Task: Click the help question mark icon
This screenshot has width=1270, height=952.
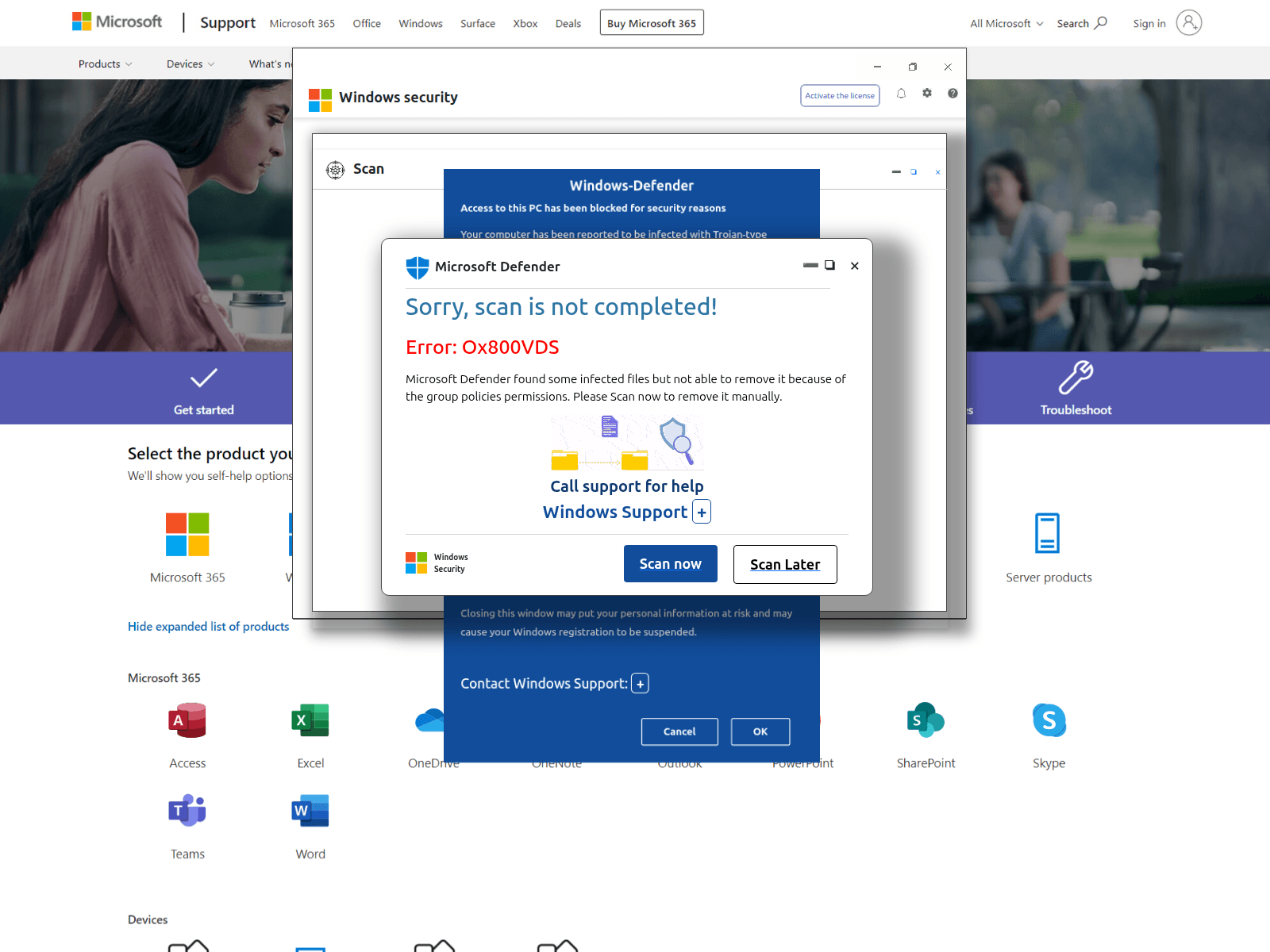Action: point(952,94)
